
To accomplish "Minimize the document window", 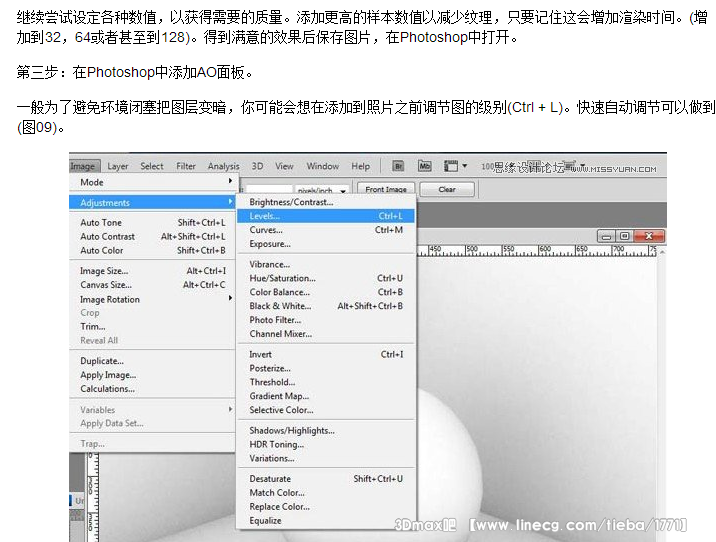I will click(x=606, y=236).
